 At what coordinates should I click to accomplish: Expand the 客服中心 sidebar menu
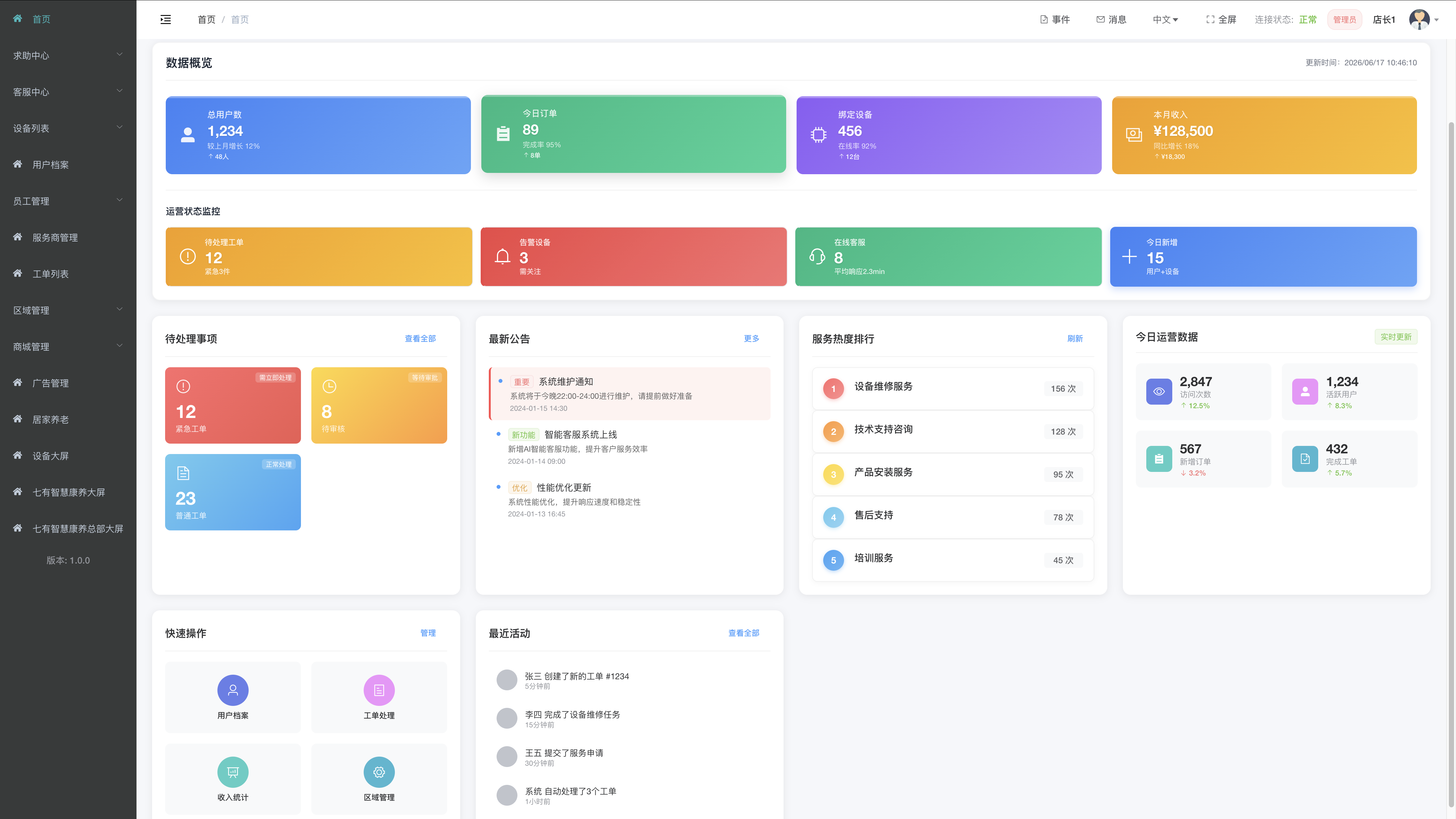pos(68,92)
